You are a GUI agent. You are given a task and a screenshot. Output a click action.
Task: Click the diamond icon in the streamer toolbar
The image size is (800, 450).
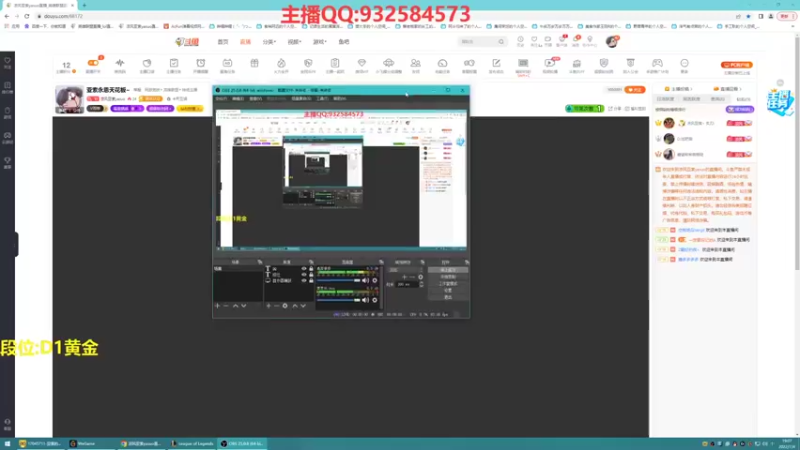(x=362, y=63)
